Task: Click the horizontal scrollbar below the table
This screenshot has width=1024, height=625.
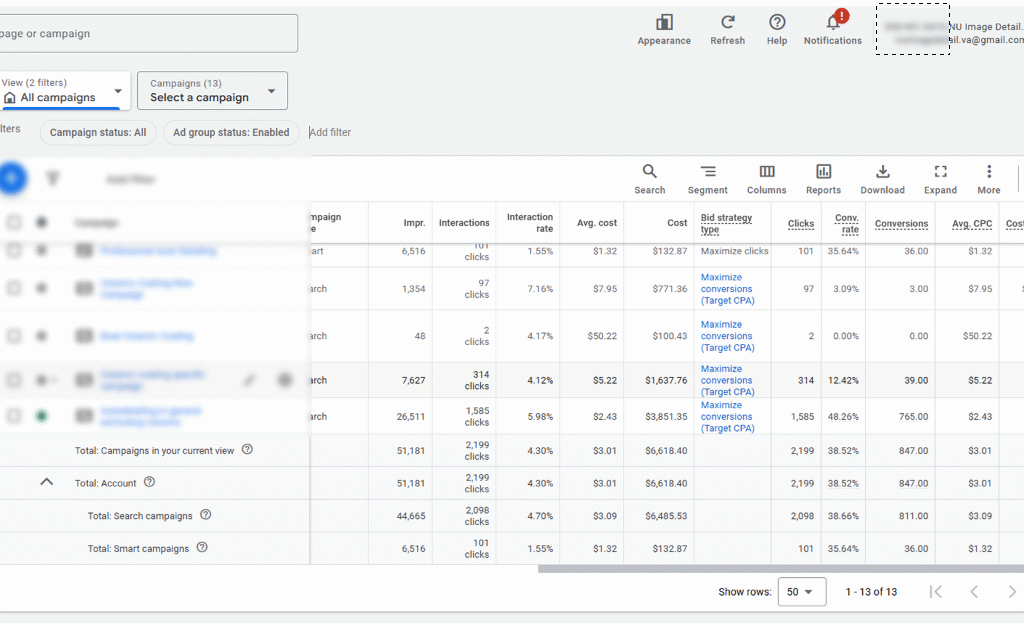Action: [780, 569]
